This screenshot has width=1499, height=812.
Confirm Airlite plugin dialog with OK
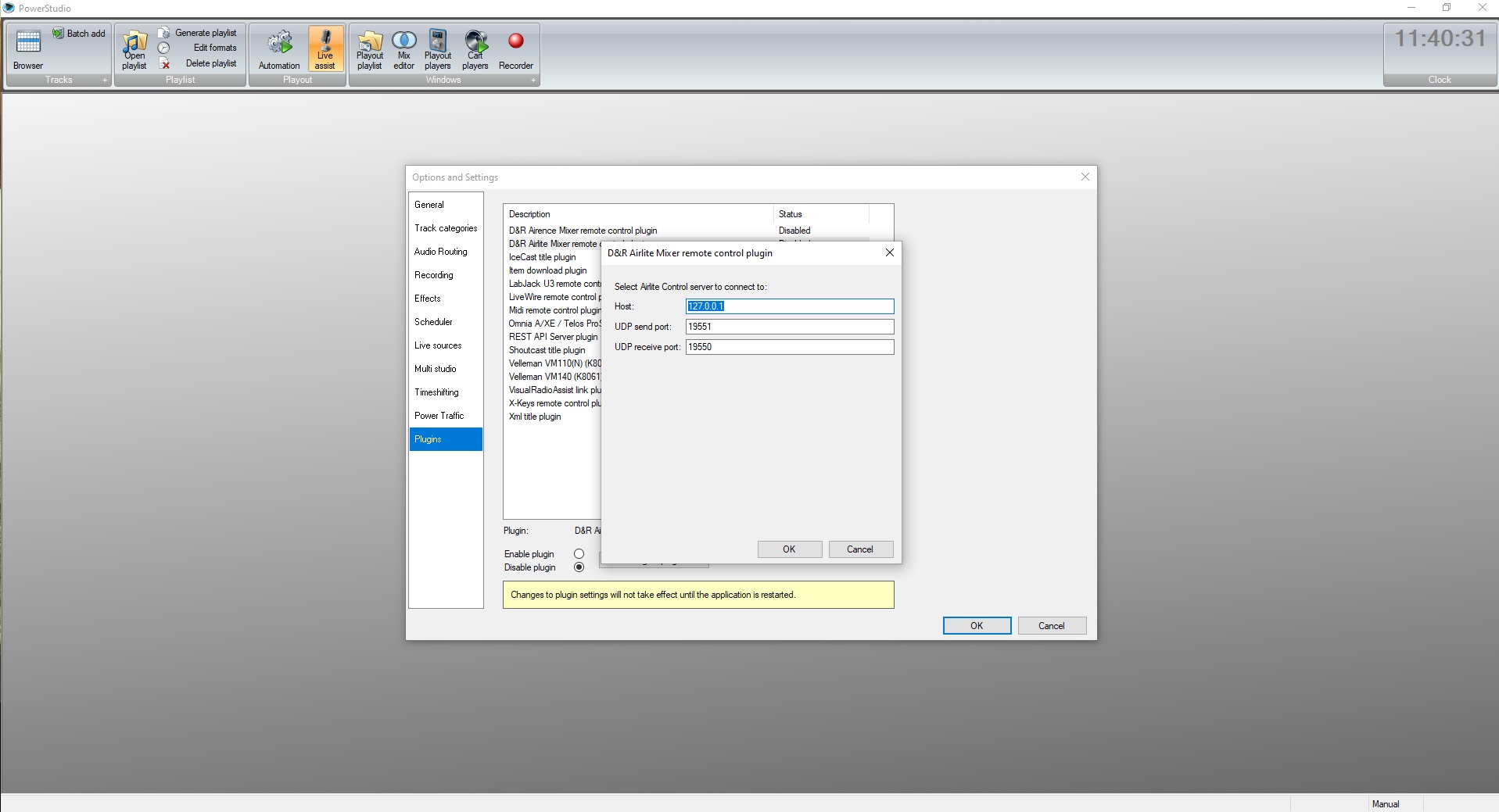coord(789,549)
